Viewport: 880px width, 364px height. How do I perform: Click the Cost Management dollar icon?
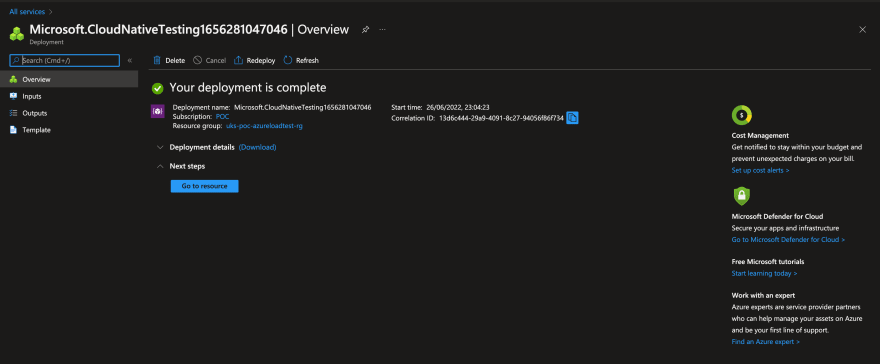[741, 115]
